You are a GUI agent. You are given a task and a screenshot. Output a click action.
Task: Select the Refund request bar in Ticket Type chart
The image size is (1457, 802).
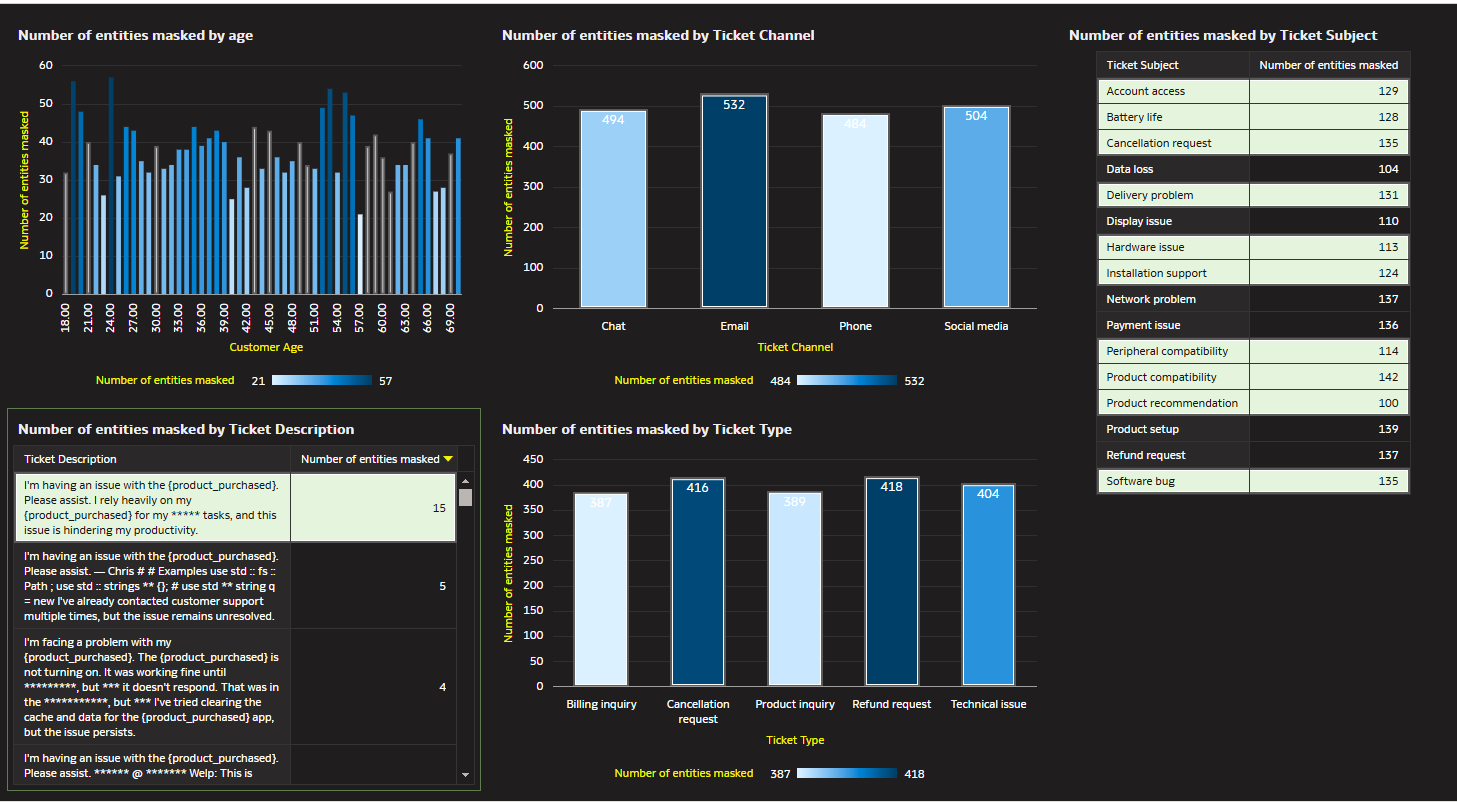point(891,580)
